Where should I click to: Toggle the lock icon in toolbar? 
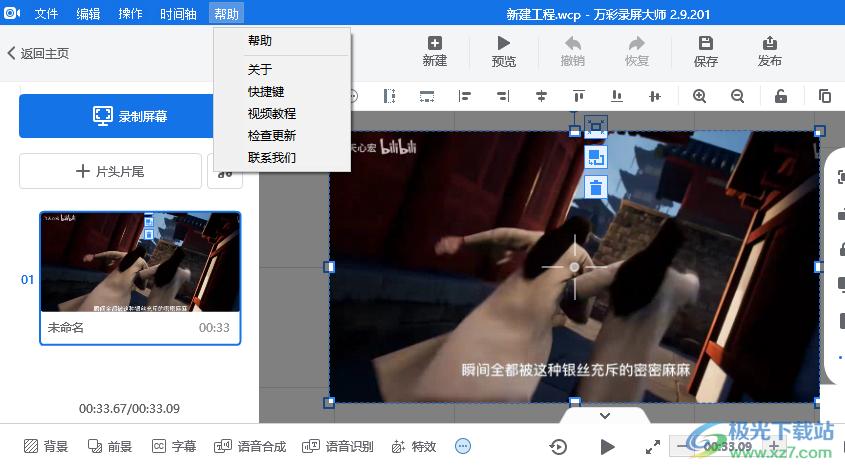(x=781, y=96)
